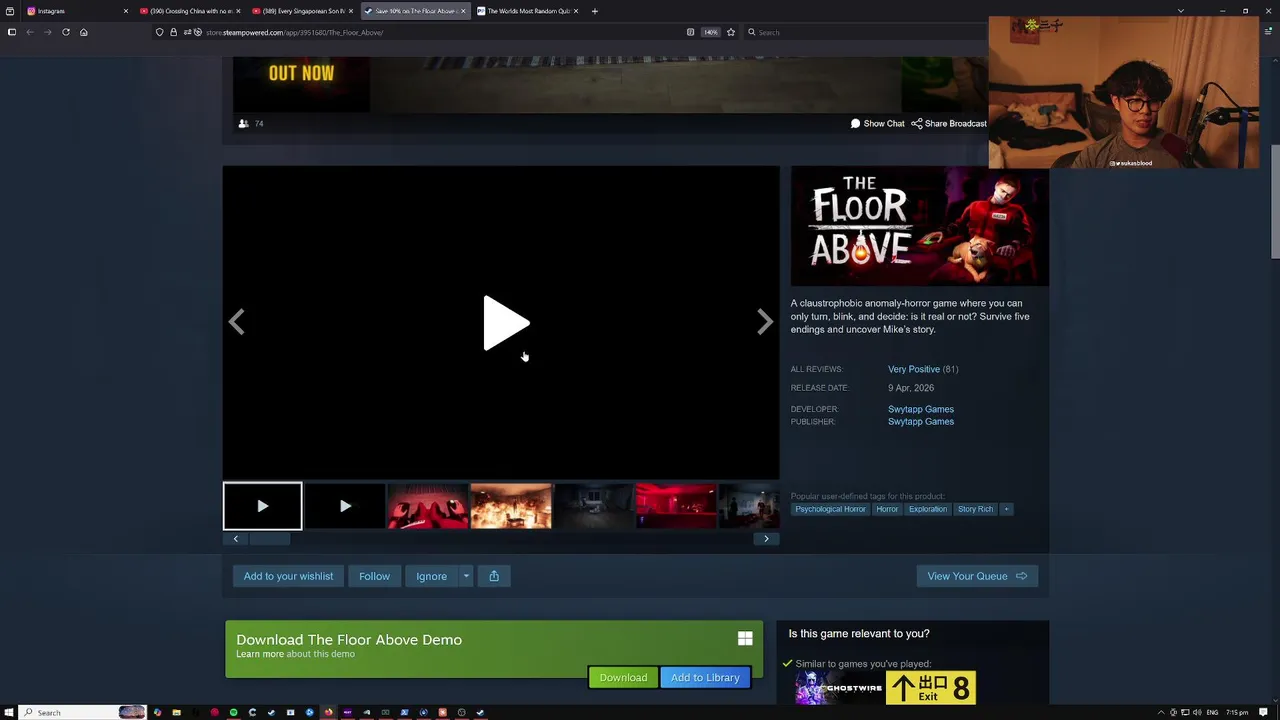The width and height of the screenshot is (1280, 720).
Task: Toggle the browser sidebar icon
Action: point(11,32)
